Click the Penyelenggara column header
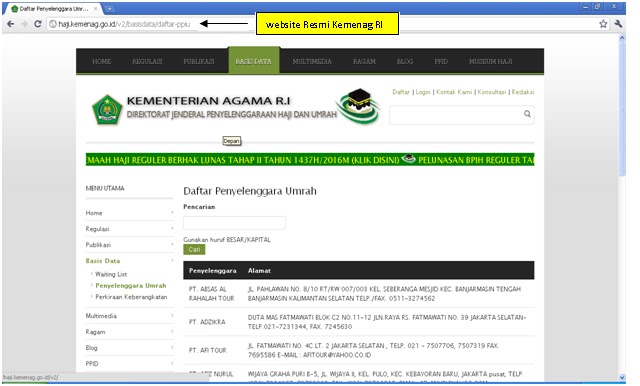 pos(213,271)
